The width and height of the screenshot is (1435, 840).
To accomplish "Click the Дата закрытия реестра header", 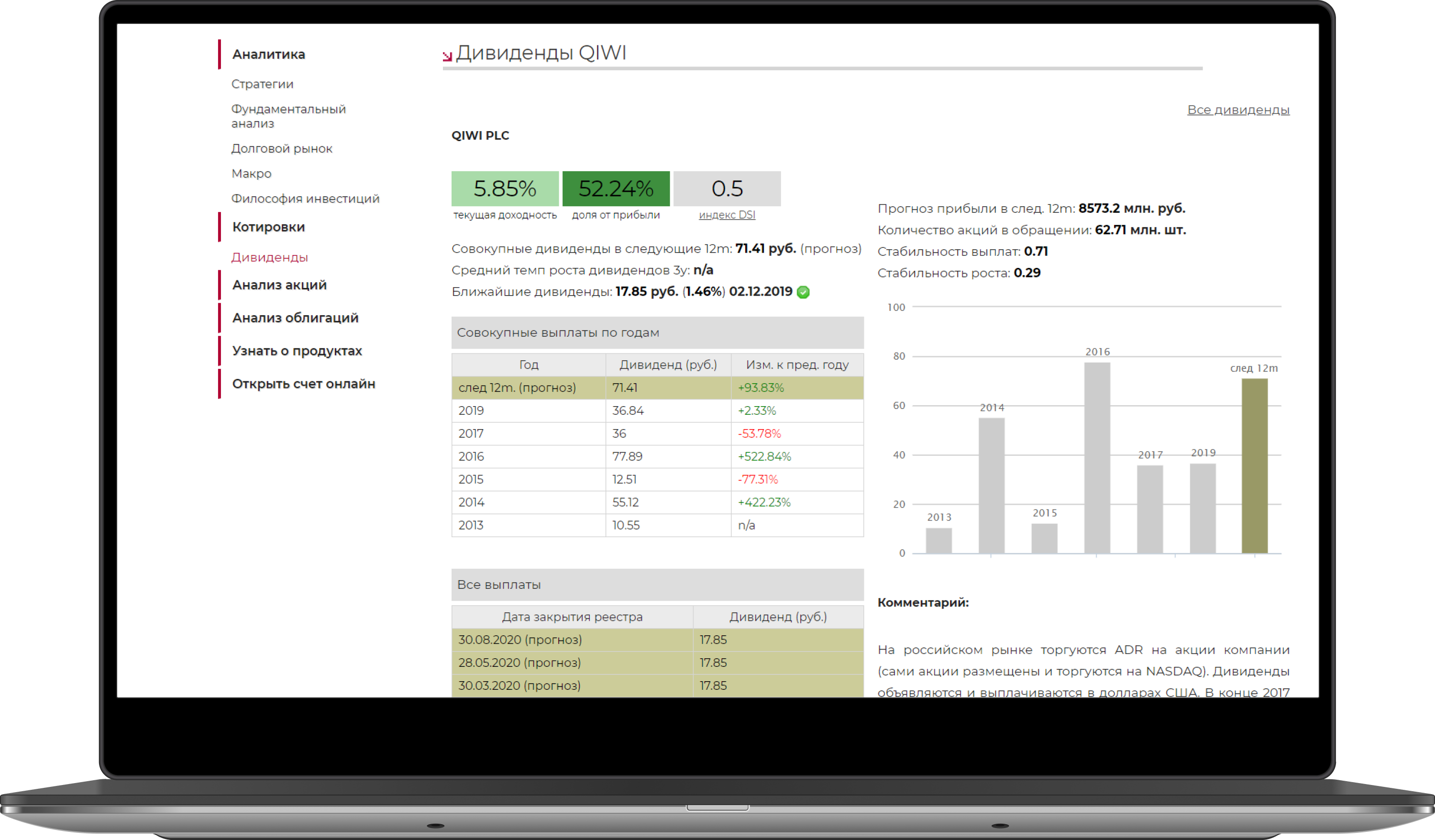I will (x=572, y=617).
